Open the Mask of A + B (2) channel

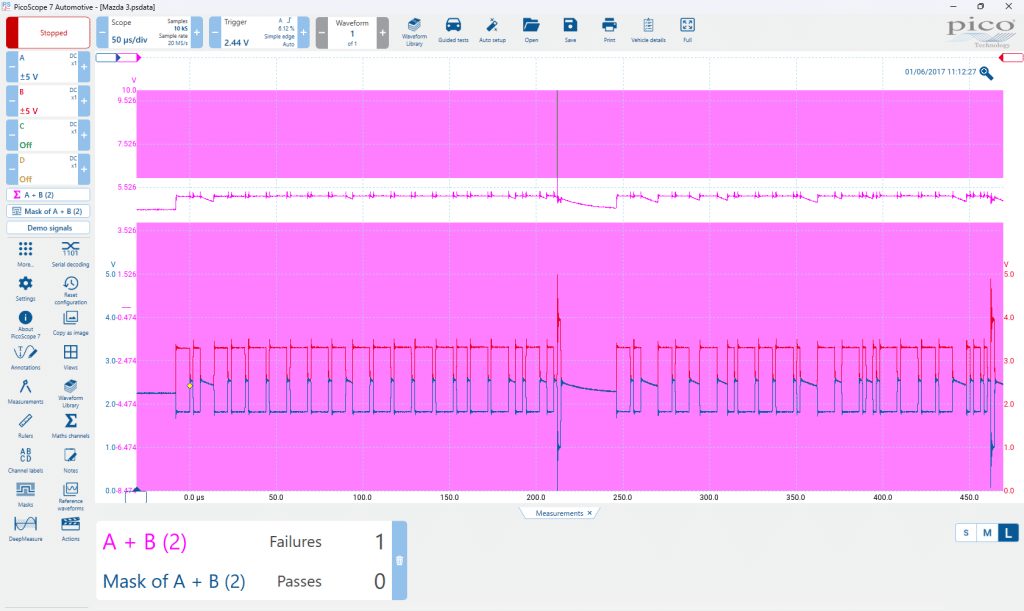tap(48, 212)
